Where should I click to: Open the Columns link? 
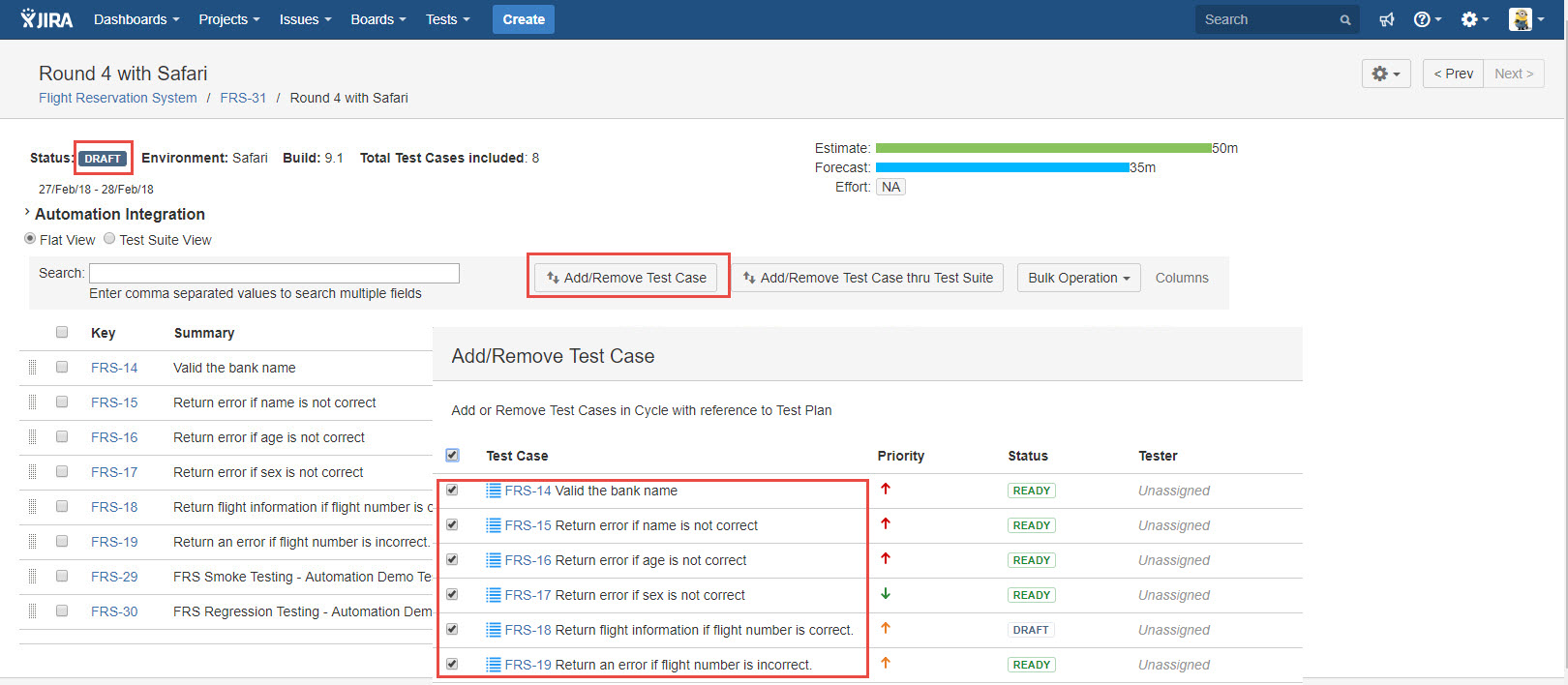[x=1182, y=278]
